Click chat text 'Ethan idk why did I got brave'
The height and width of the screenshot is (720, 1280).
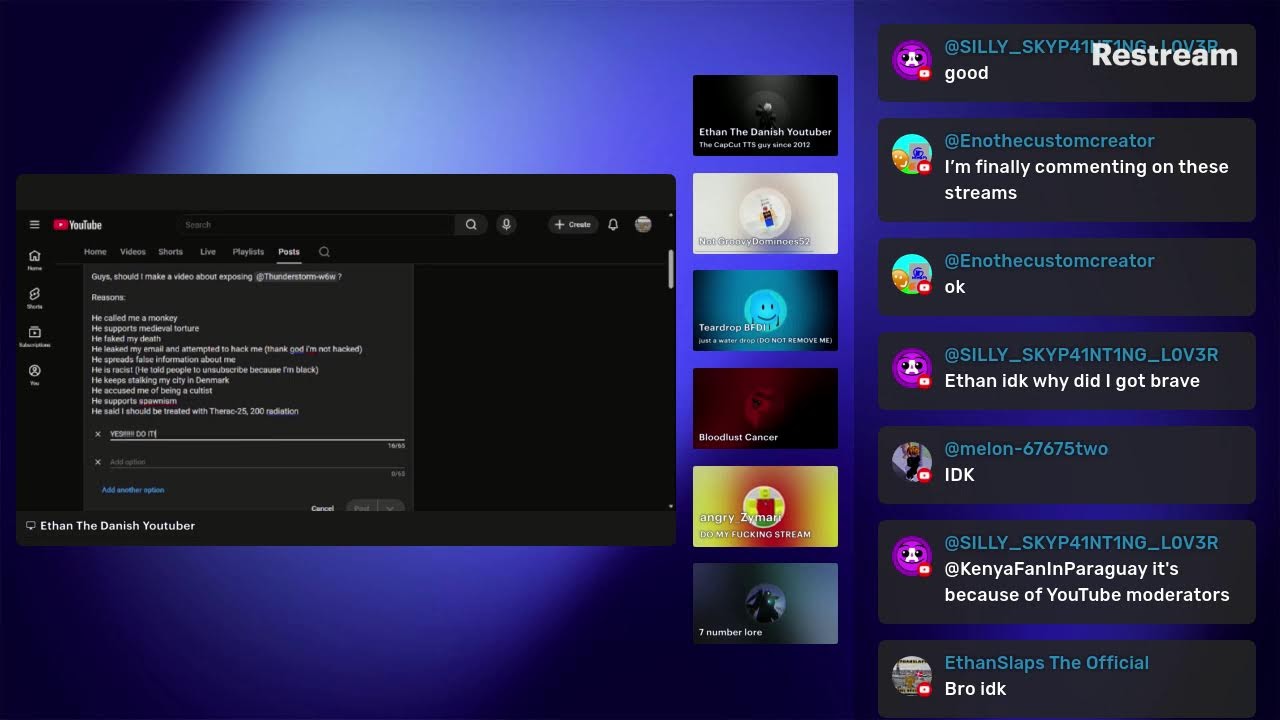tap(1072, 381)
